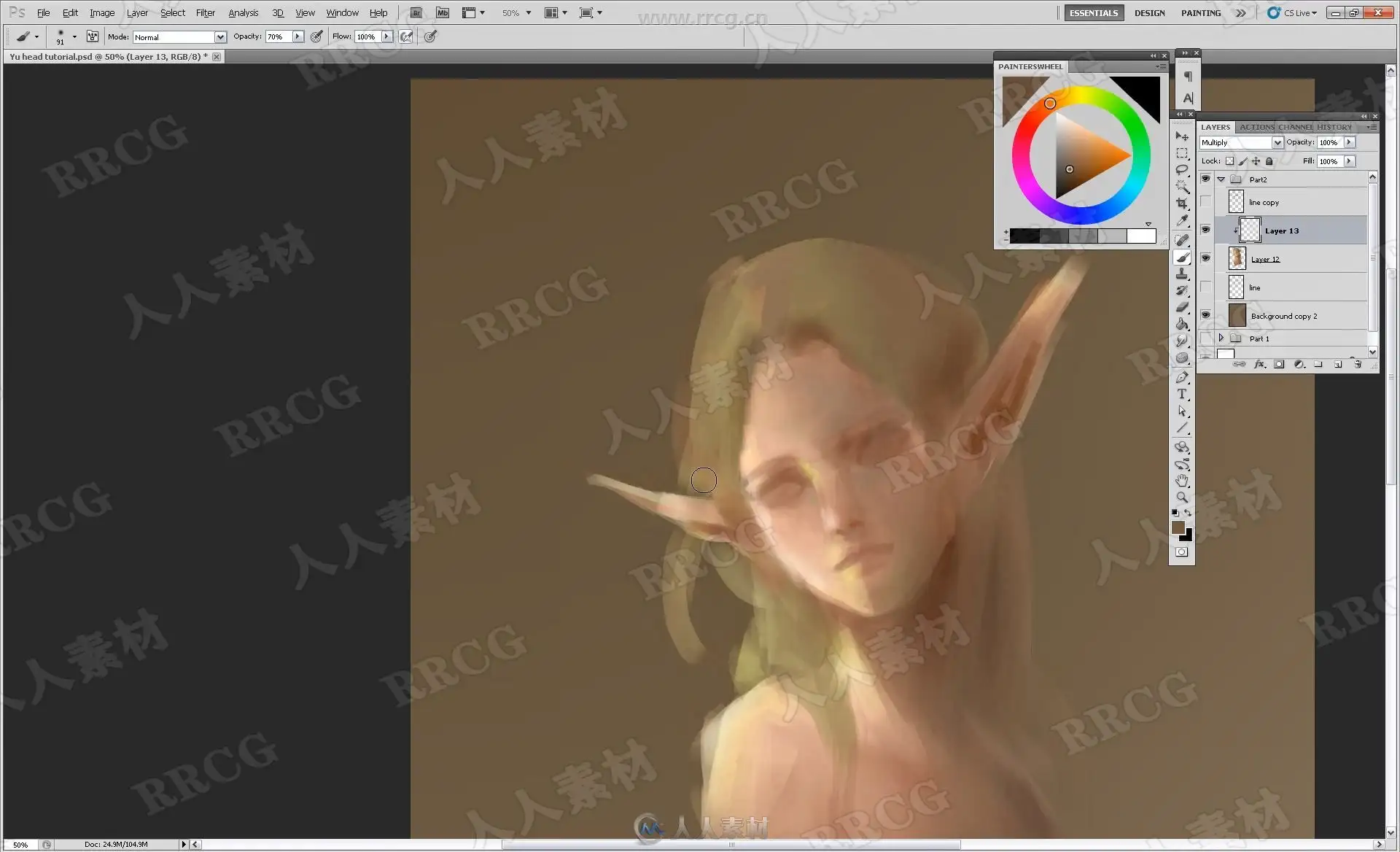1400x852 pixels.
Task: Open the brush Mode Normal dropdown
Action: (x=219, y=36)
